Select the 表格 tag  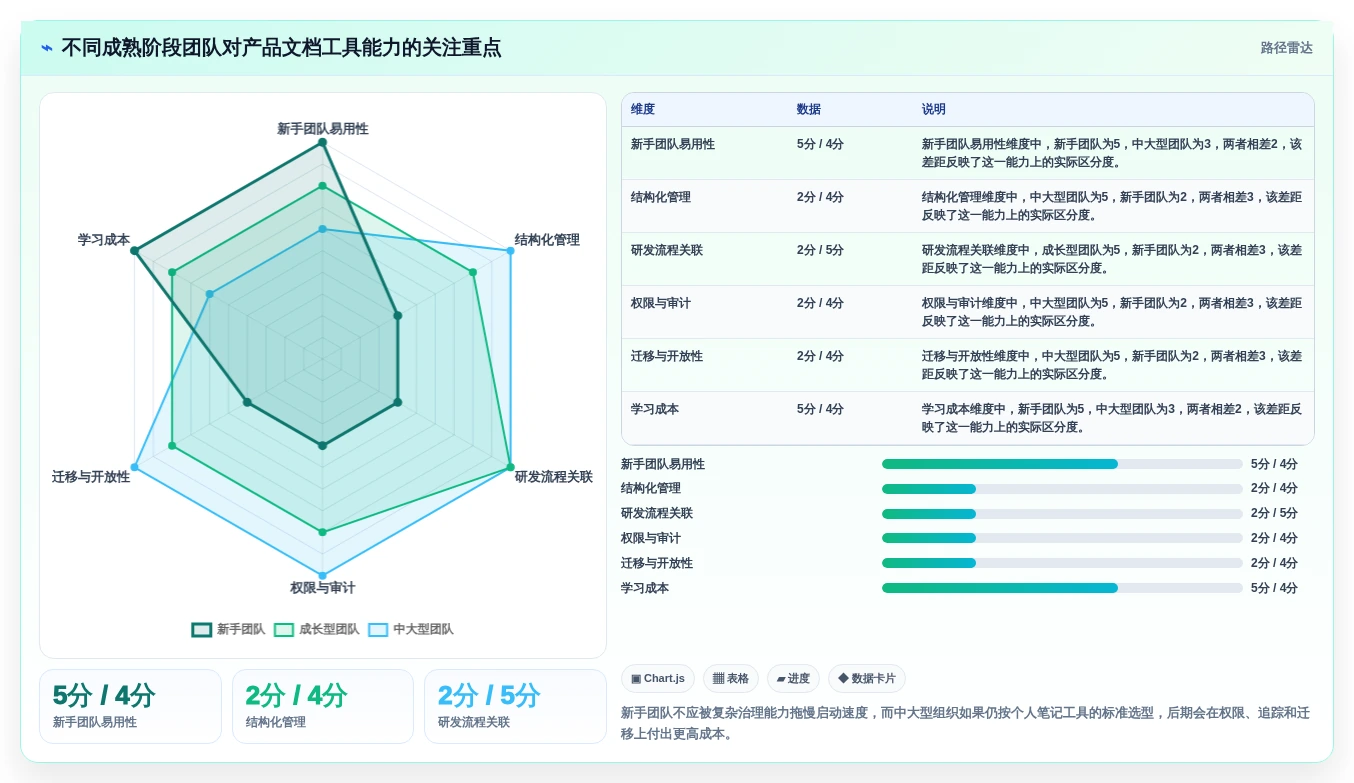[x=731, y=679]
